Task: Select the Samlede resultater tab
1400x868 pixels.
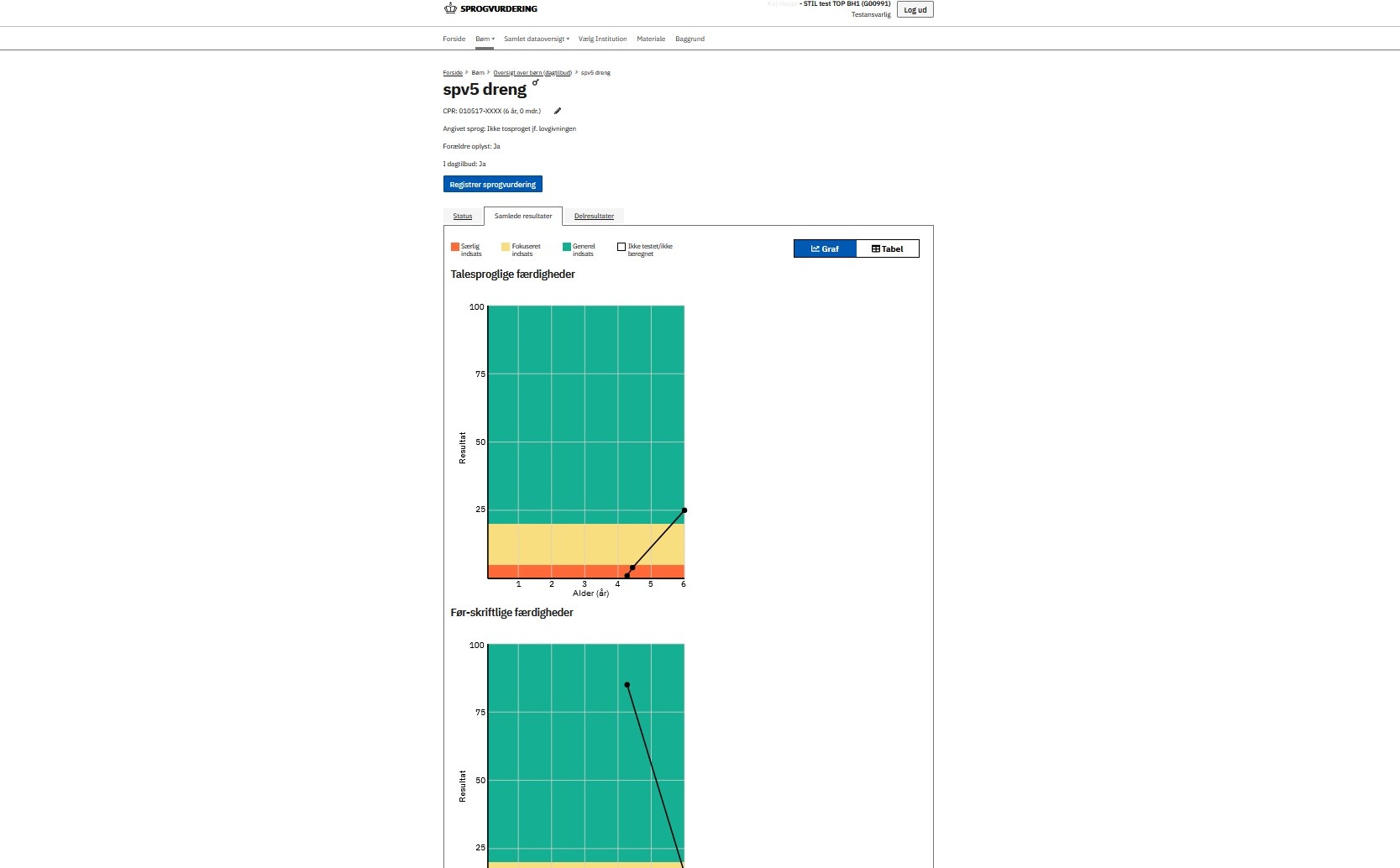Action: [x=523, y=217]
